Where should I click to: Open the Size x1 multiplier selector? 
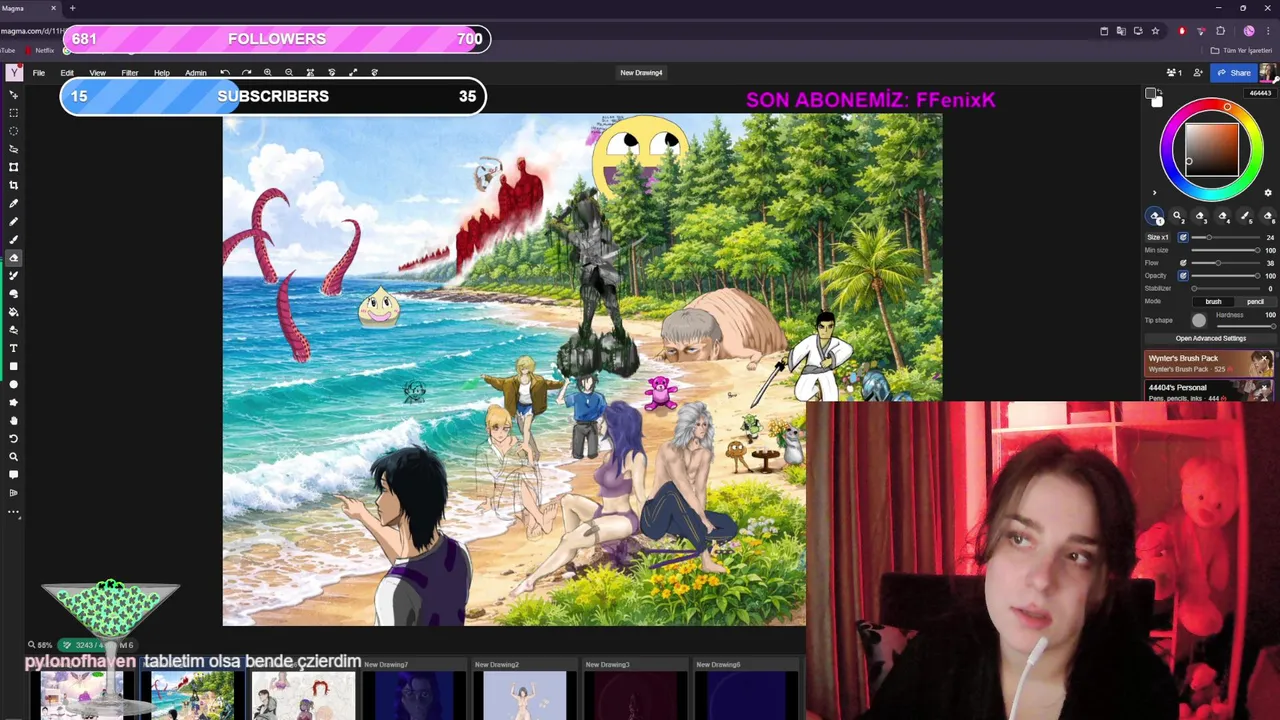(1157, 237)
